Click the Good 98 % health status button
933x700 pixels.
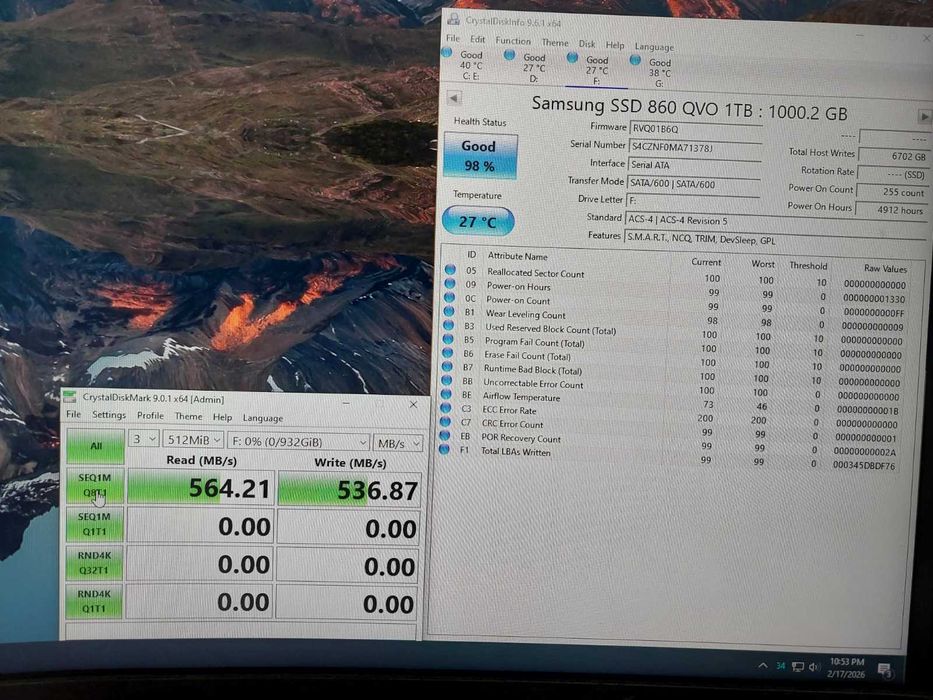tap(480, 156)
